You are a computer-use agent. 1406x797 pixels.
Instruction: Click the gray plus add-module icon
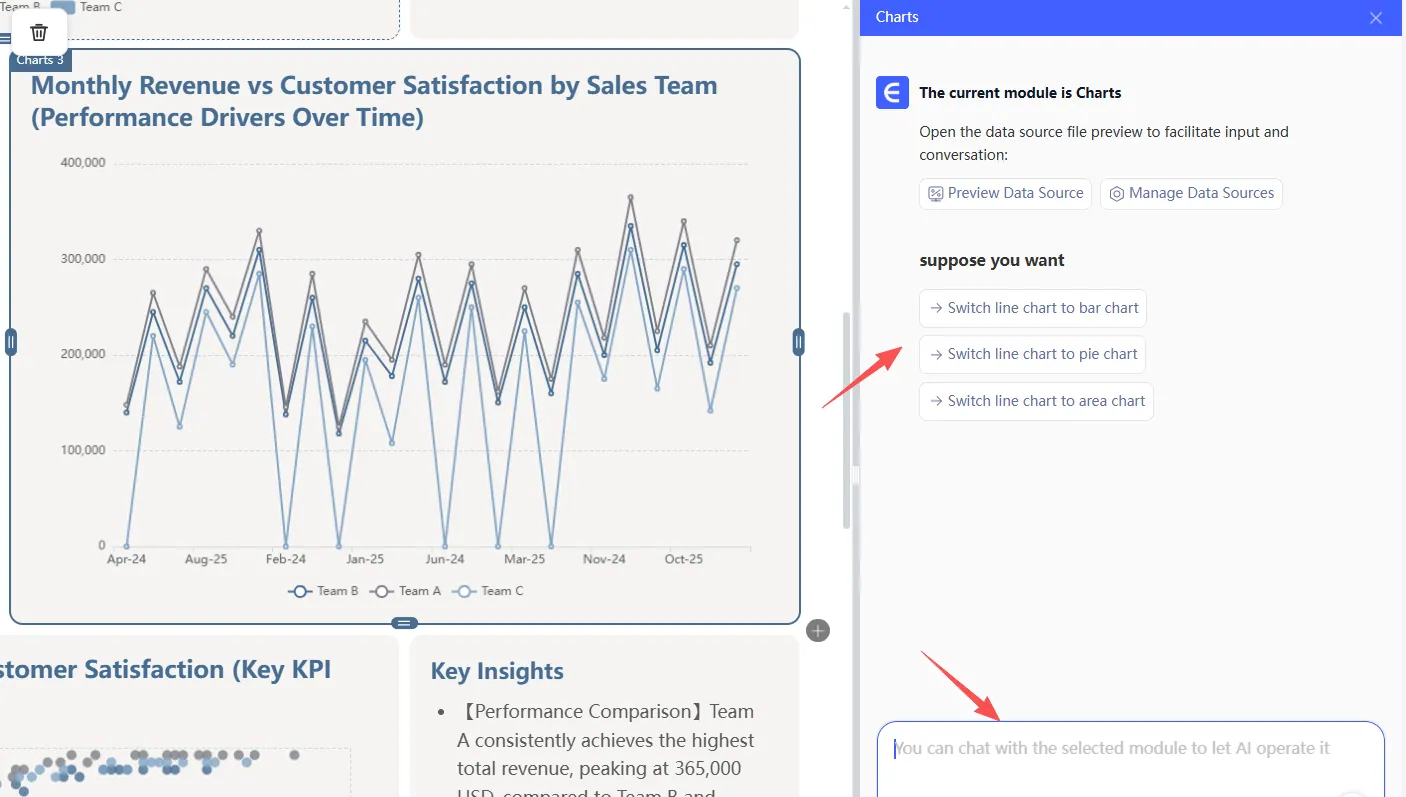[818, 630]
